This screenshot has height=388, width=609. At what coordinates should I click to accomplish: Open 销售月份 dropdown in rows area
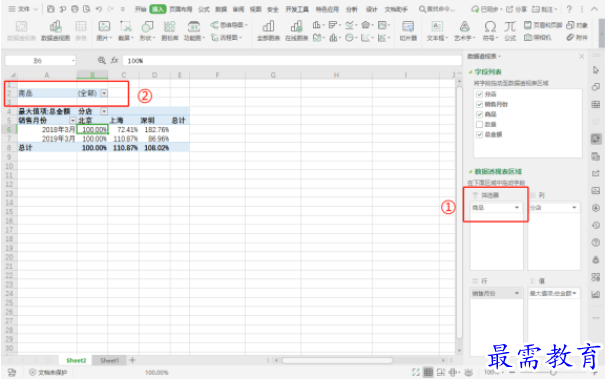pos(517,293)
